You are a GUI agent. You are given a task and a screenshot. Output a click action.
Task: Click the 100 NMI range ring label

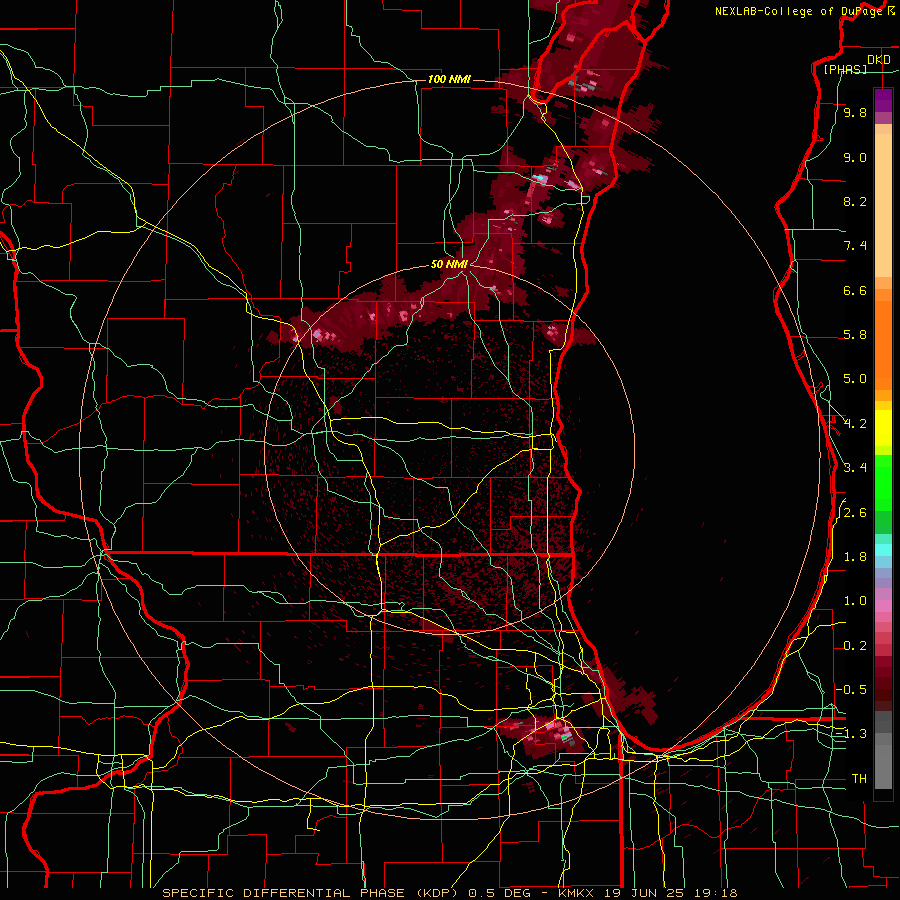(449, 79)
